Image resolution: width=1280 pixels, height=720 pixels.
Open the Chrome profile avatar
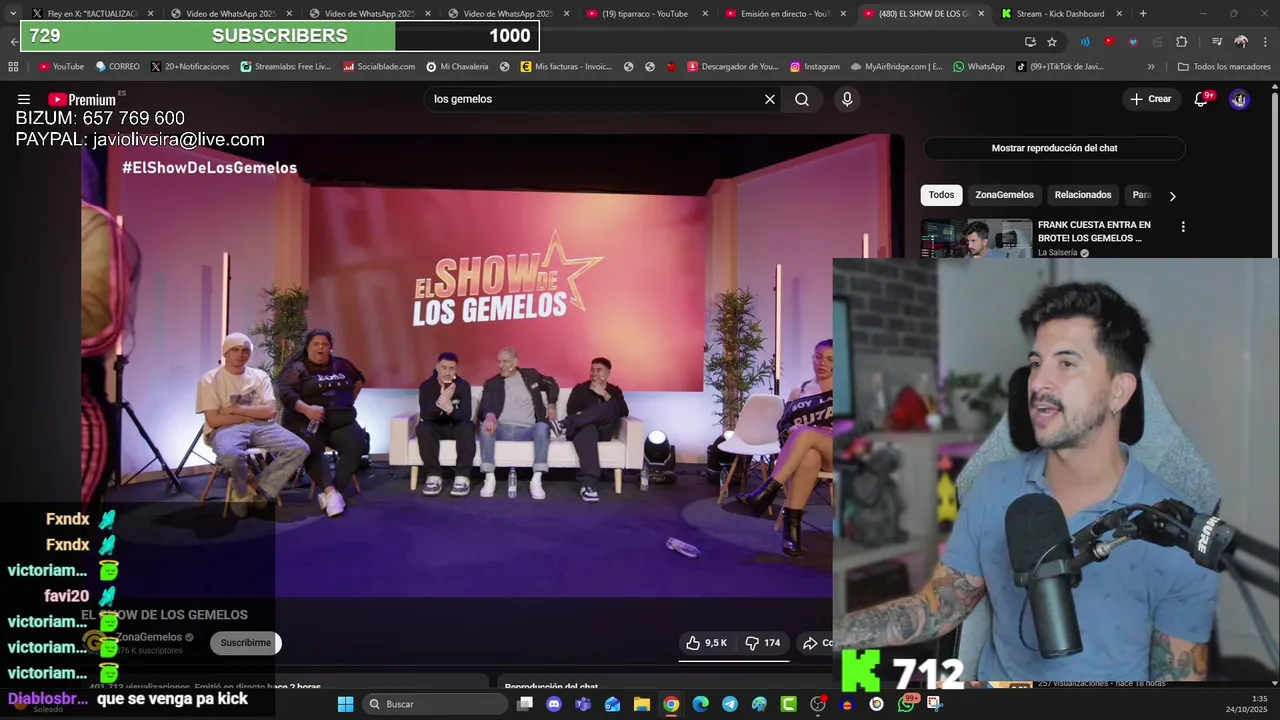click(1241, 42)
